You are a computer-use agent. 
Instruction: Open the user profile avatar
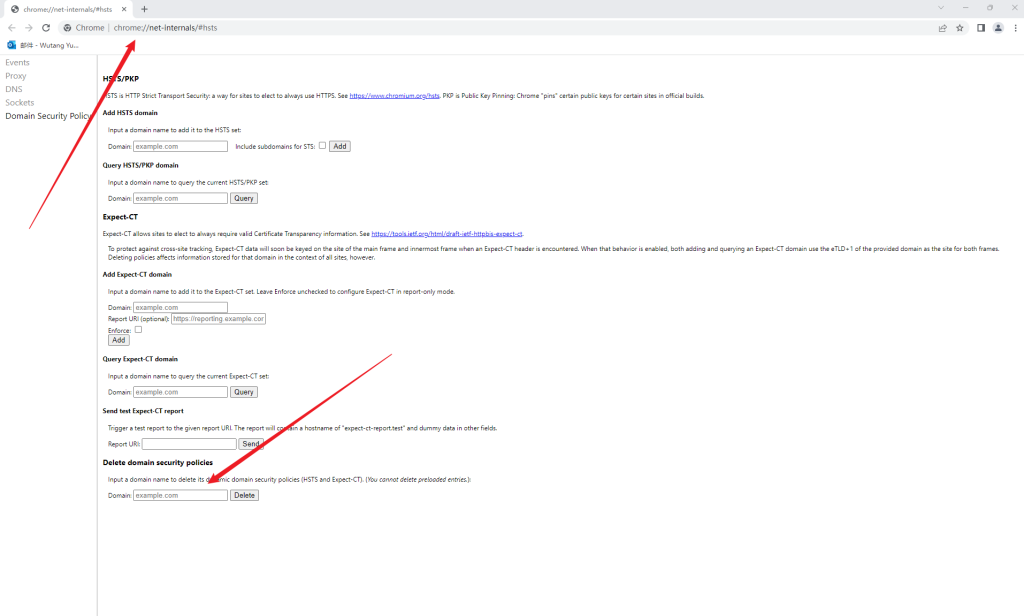tap(998, 28)
